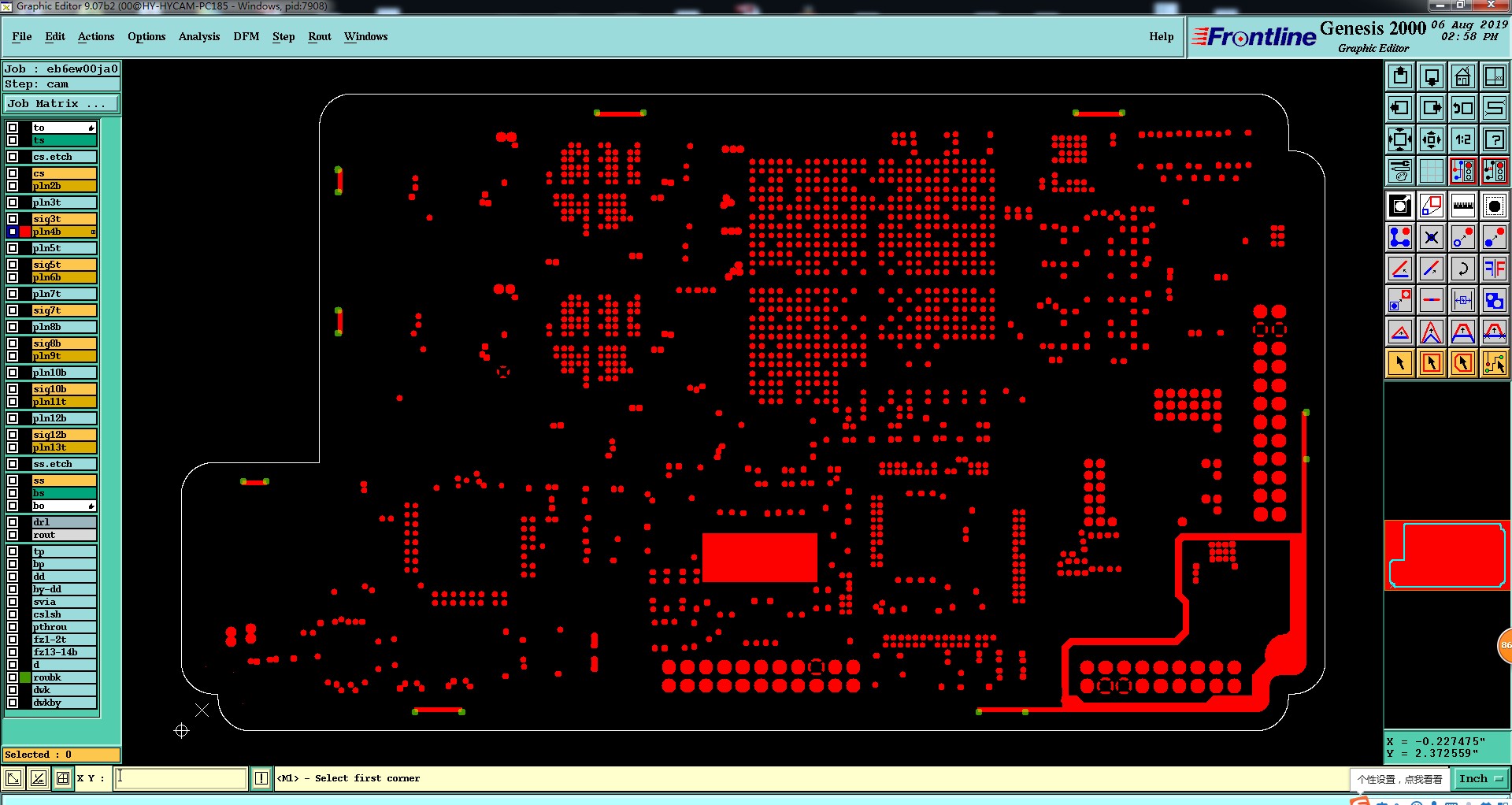1512x805 pixels.
Task: Click the marker on layer 'bo' row
Action: coord(91,506)
